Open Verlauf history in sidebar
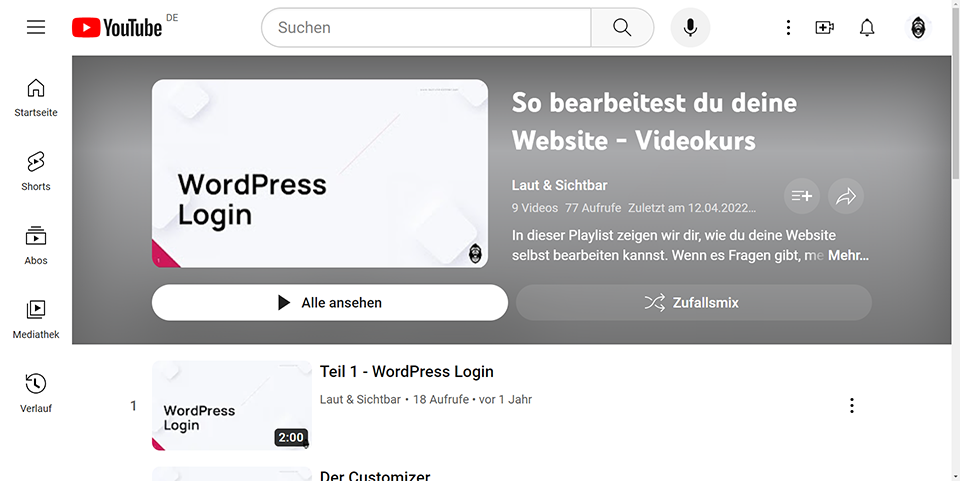The height and width of the screenshot is (481, 960). coord(36,394)
